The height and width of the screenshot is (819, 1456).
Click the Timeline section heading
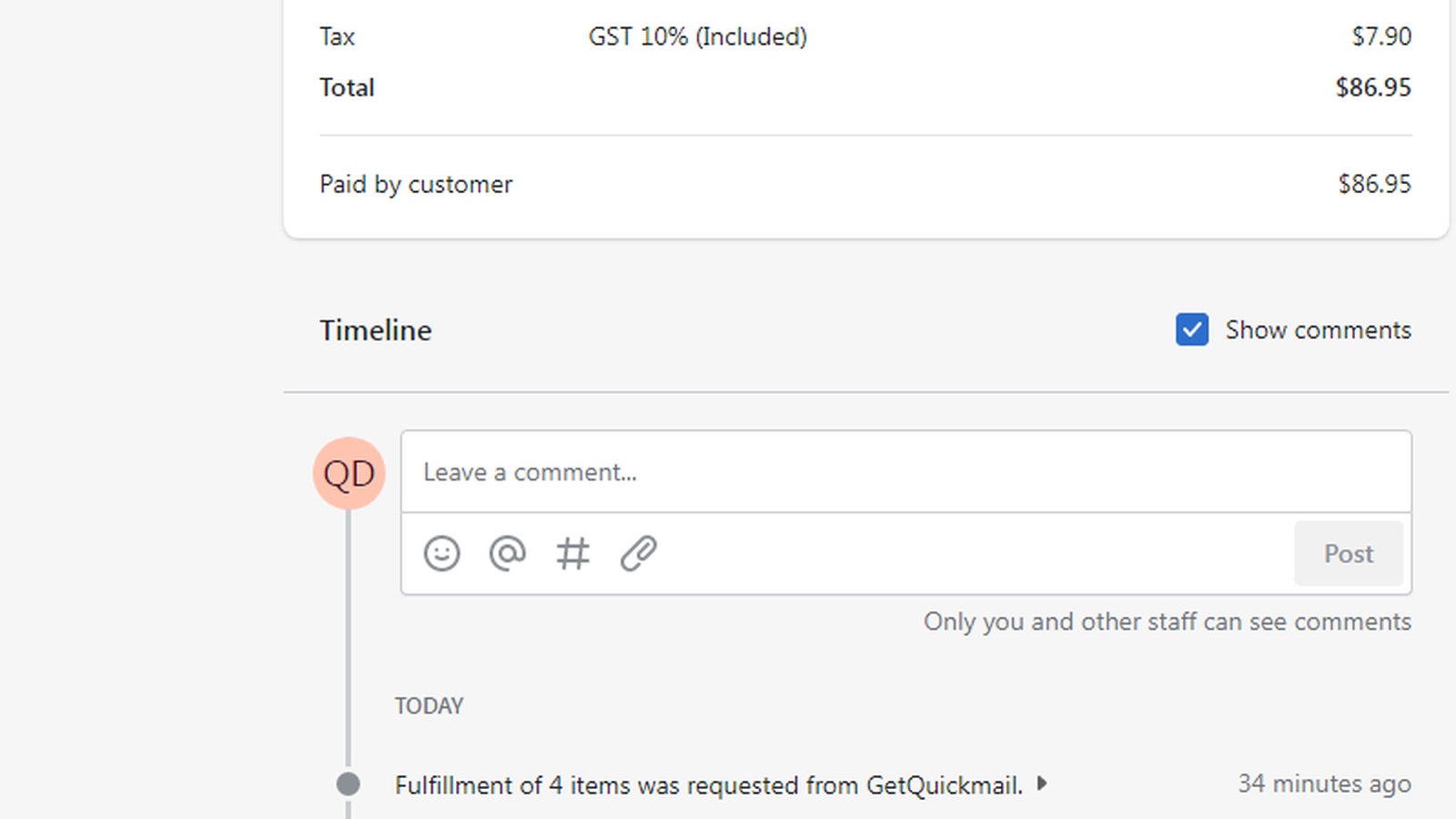tap(375, 329)
